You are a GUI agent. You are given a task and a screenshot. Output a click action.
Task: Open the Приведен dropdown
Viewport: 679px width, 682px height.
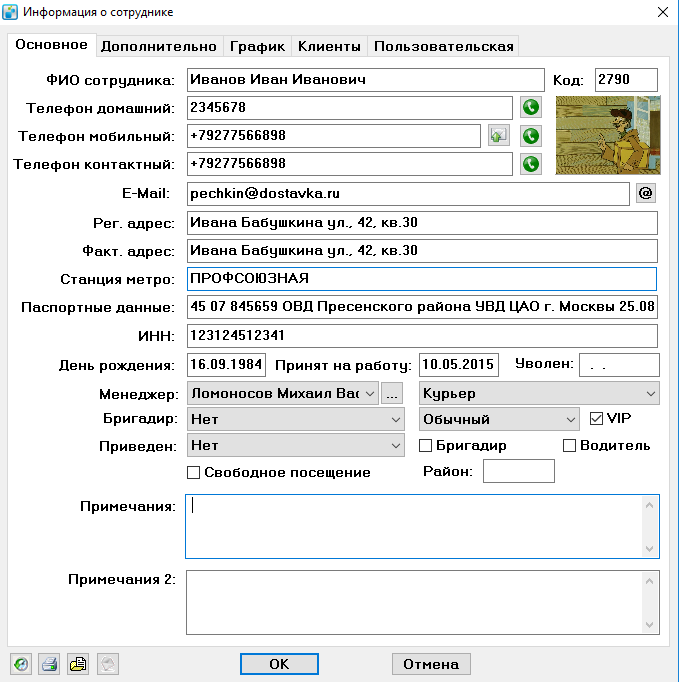296,445
